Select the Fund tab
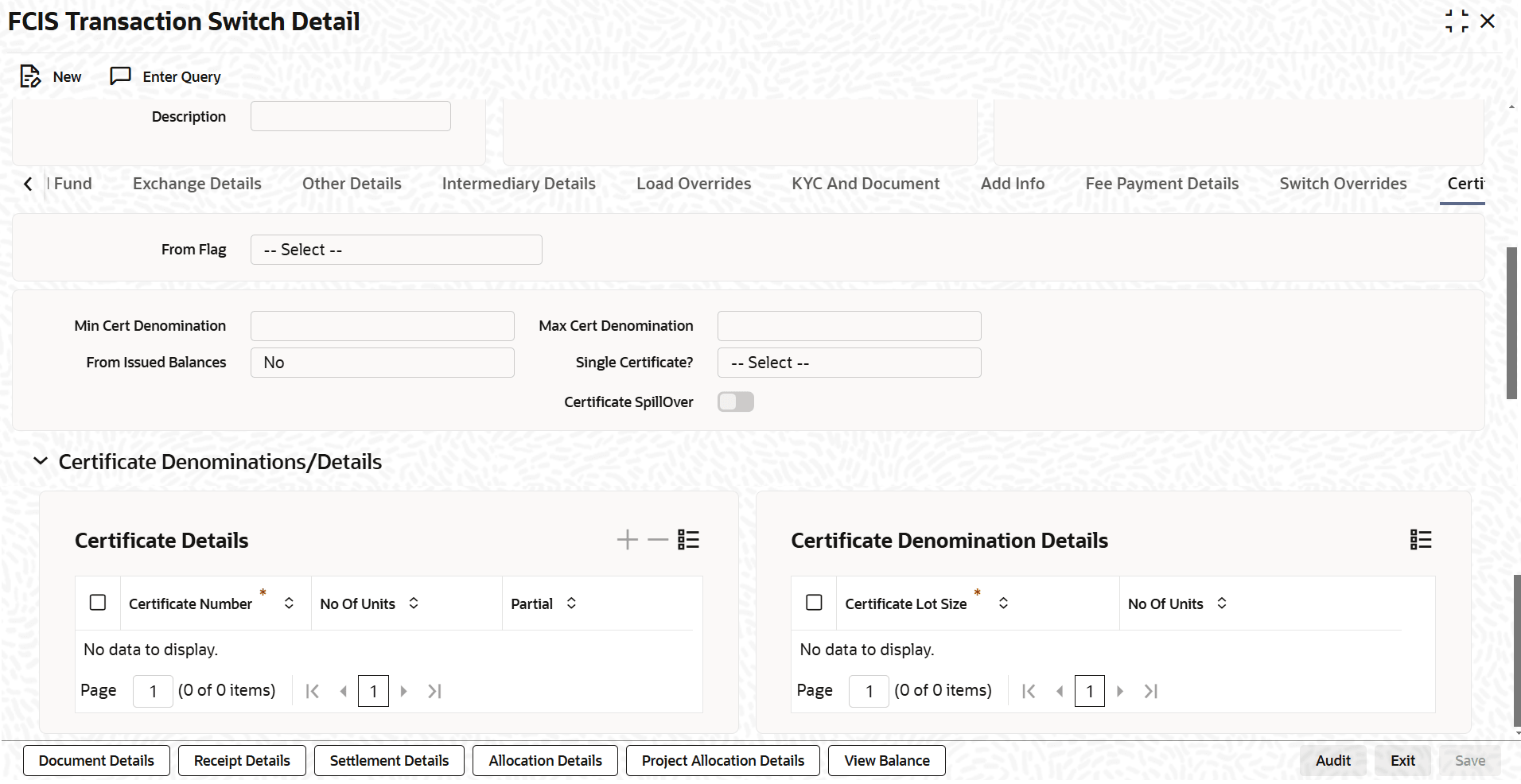 click(x=72, y=184)
